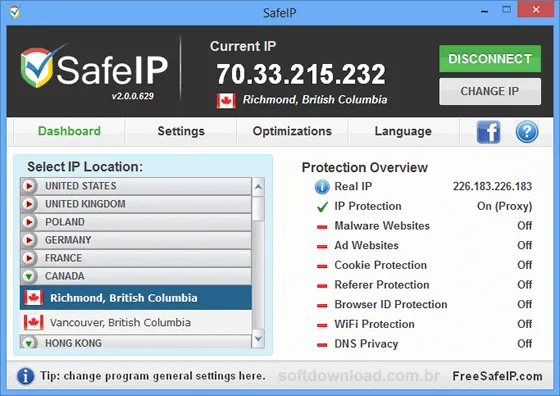Click the red dash beside Malware Websites

322,227
